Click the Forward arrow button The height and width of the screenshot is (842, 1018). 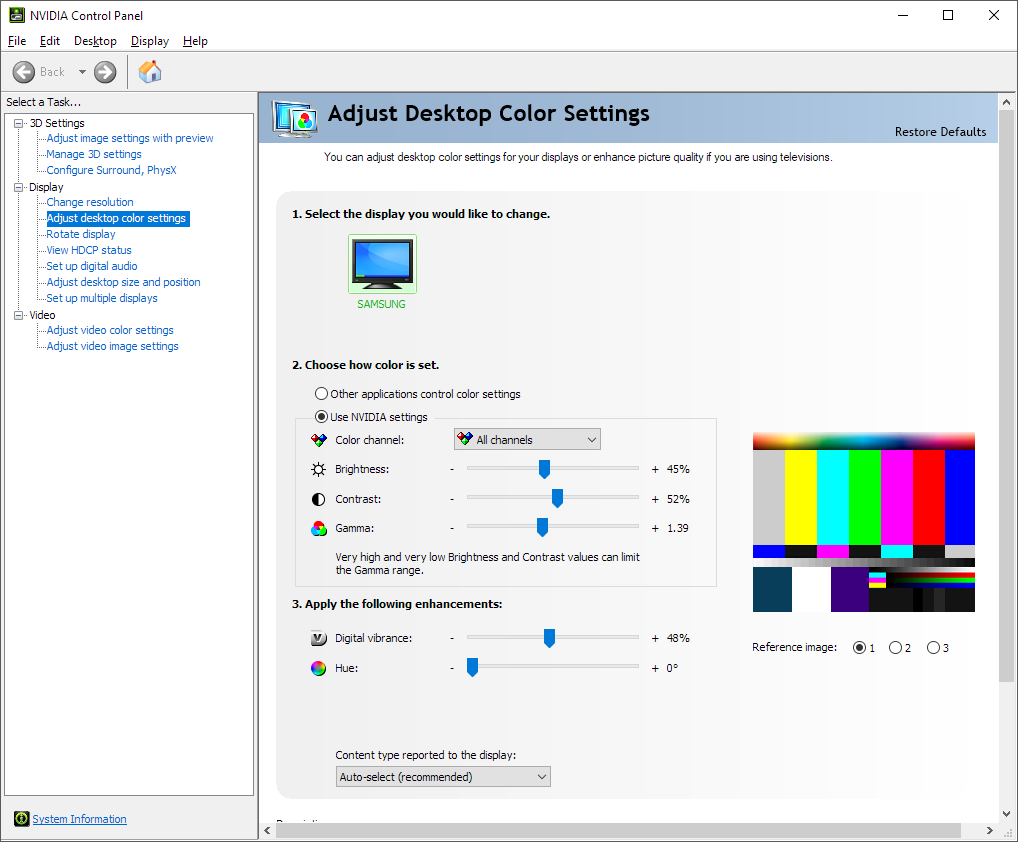click(105, 72)
